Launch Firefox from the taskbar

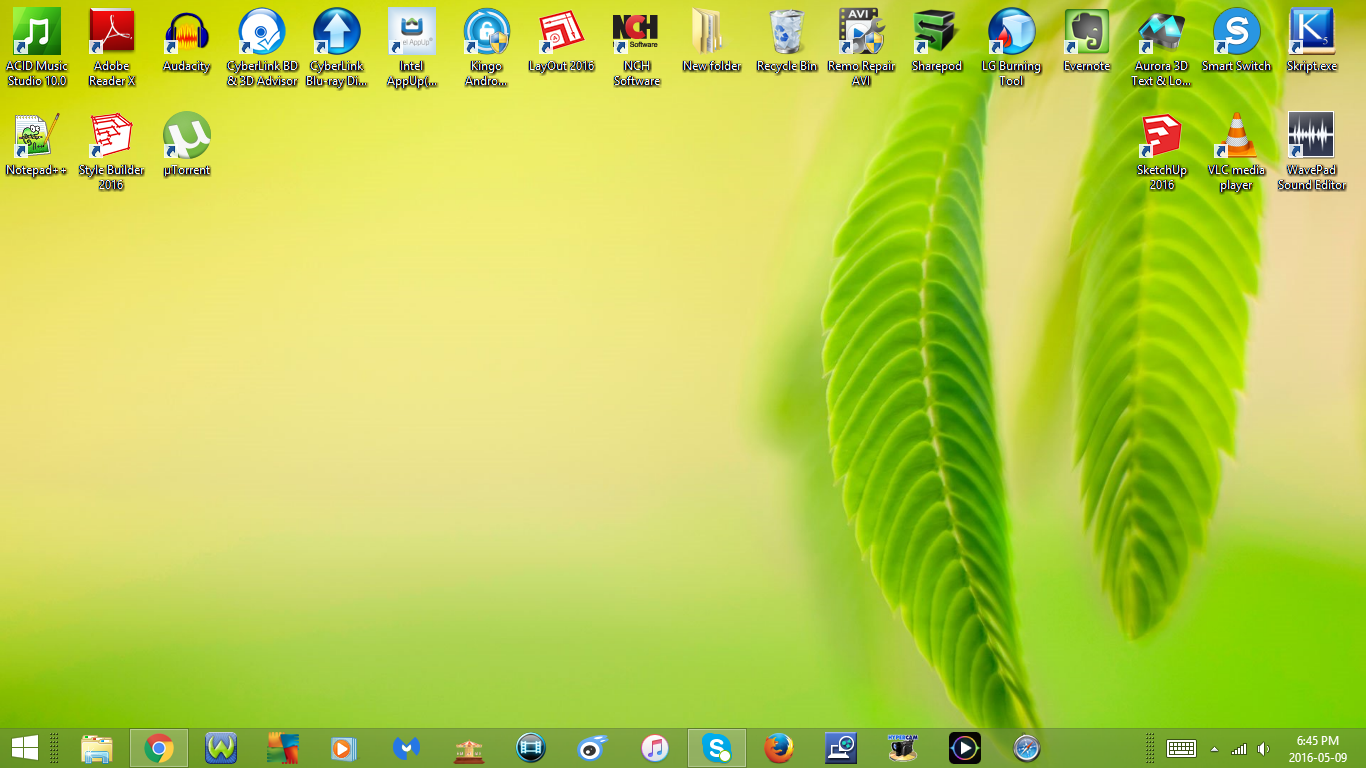779,748
